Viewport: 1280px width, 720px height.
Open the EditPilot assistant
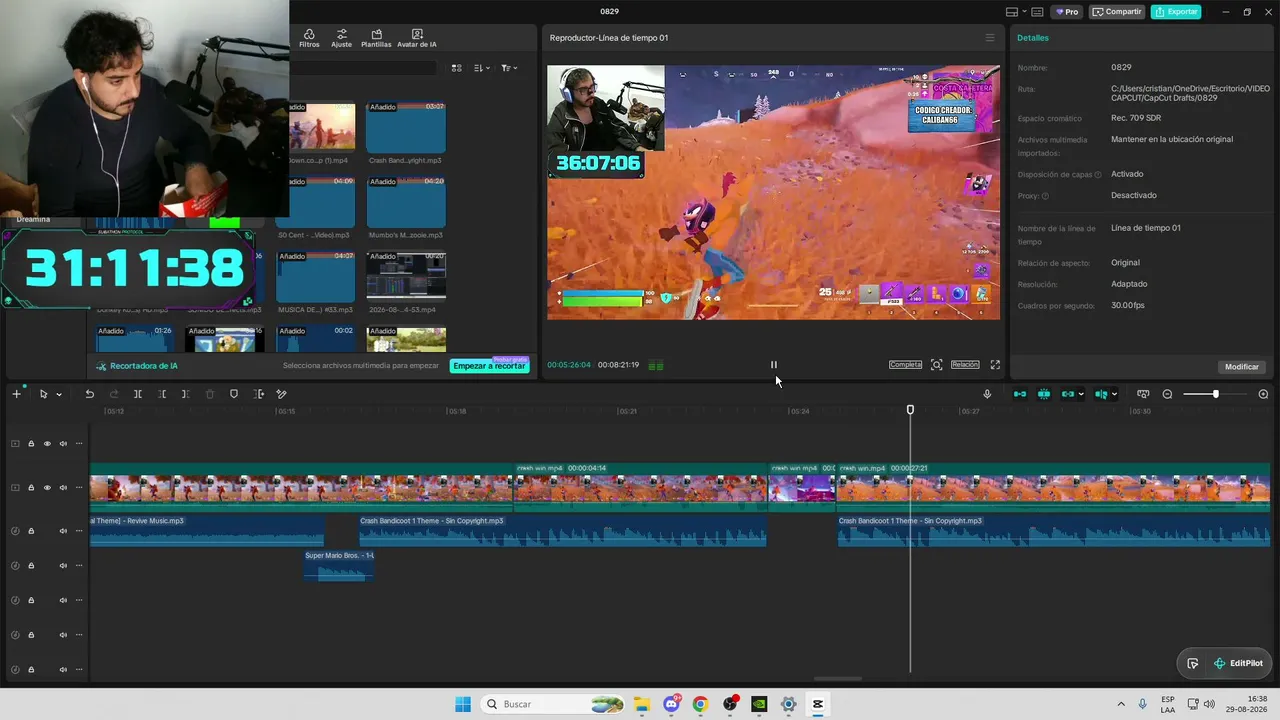pyautogui.click(x=1238, y=663)
